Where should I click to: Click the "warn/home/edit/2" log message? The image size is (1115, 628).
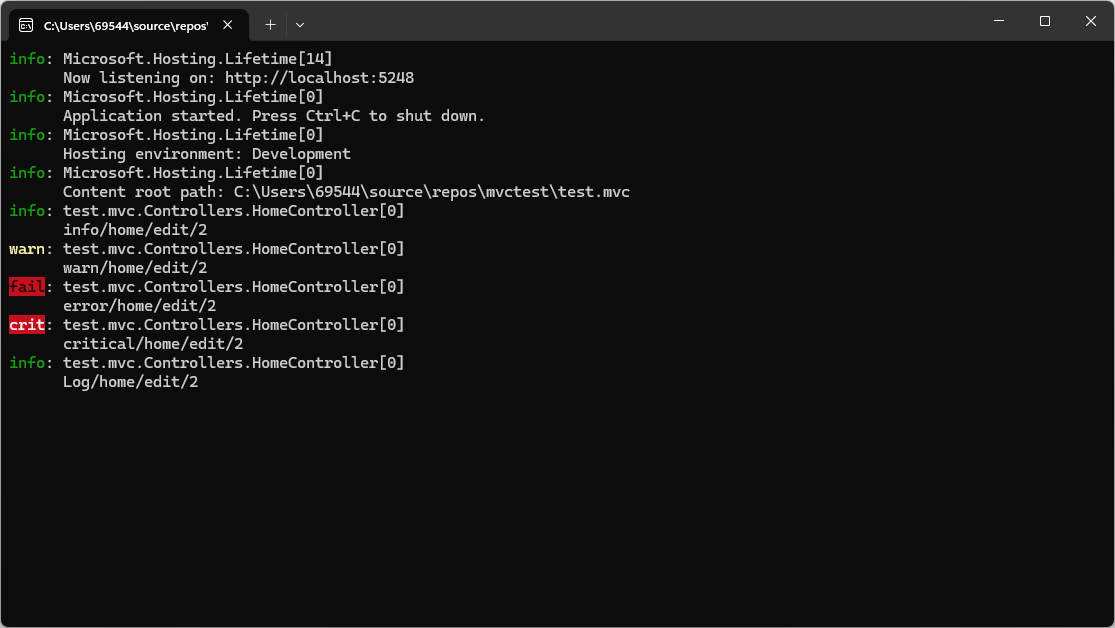pos(135,268)
